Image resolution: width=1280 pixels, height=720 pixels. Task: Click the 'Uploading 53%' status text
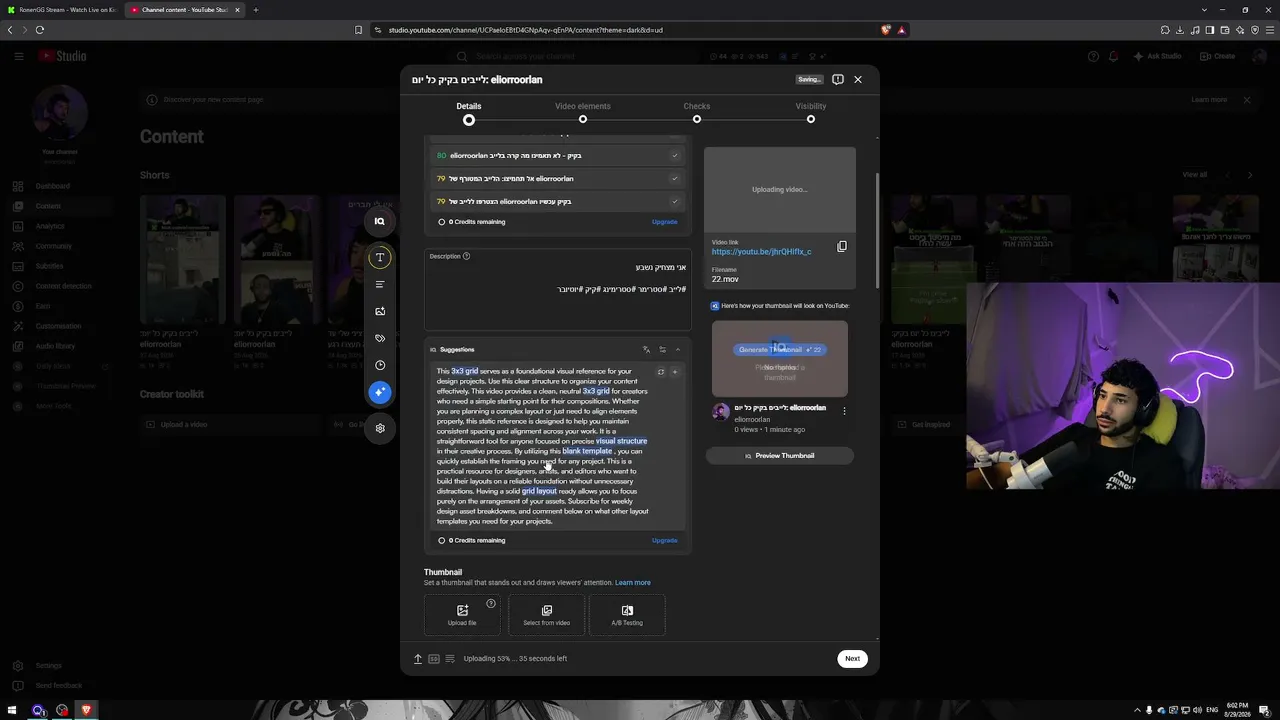point(515,659)
